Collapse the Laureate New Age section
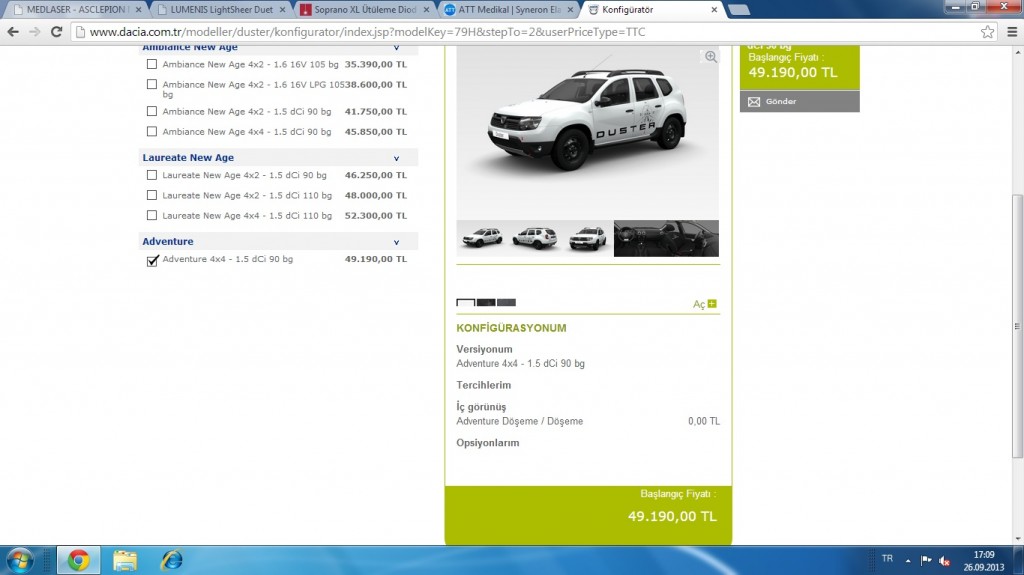Screen dimensions: 1024x575 click(x=396, y=158)
